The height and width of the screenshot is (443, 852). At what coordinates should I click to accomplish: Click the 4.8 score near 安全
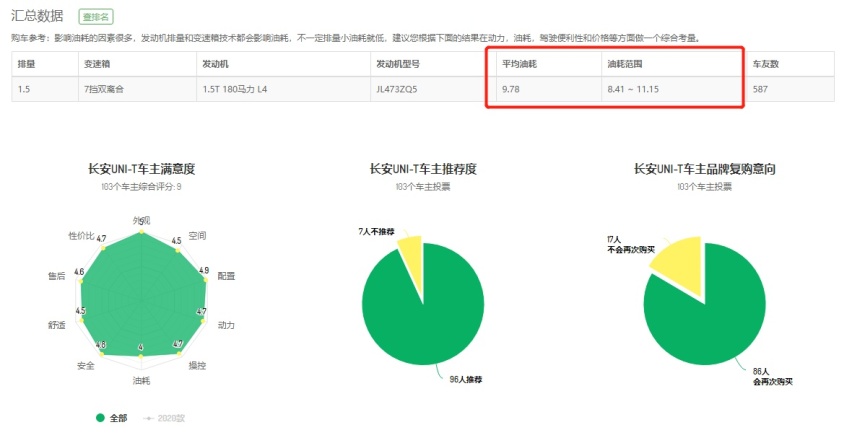click(101, 345)
